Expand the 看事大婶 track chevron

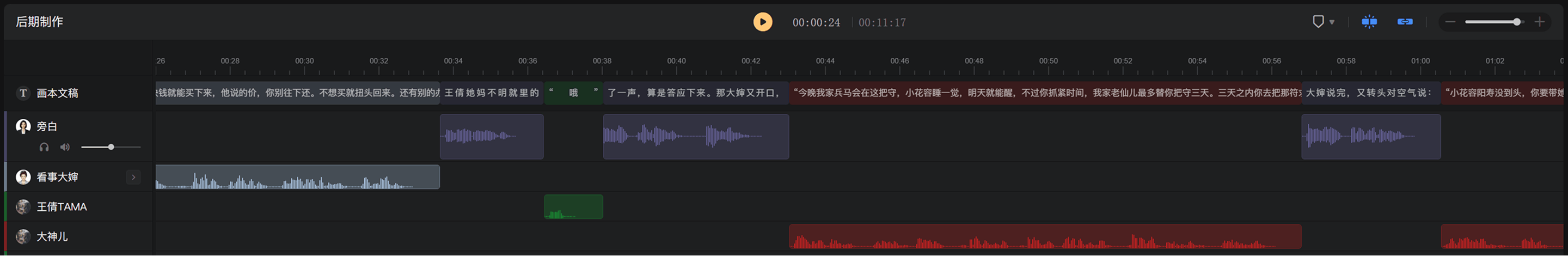tap(133, 178)
